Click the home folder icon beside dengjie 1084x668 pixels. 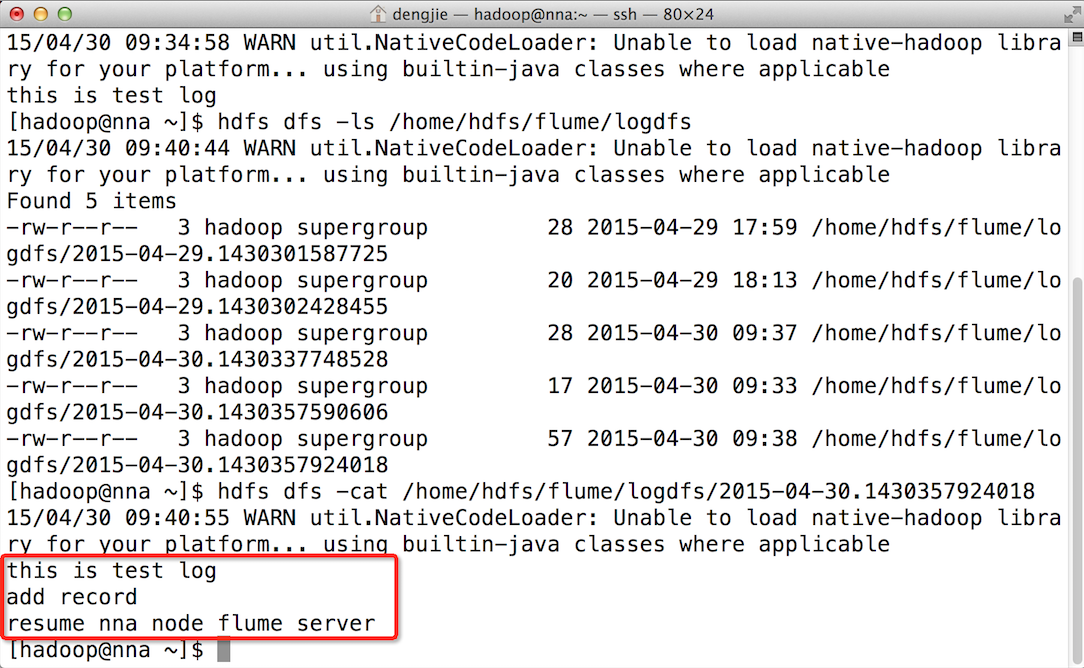[x=377, y=14]
